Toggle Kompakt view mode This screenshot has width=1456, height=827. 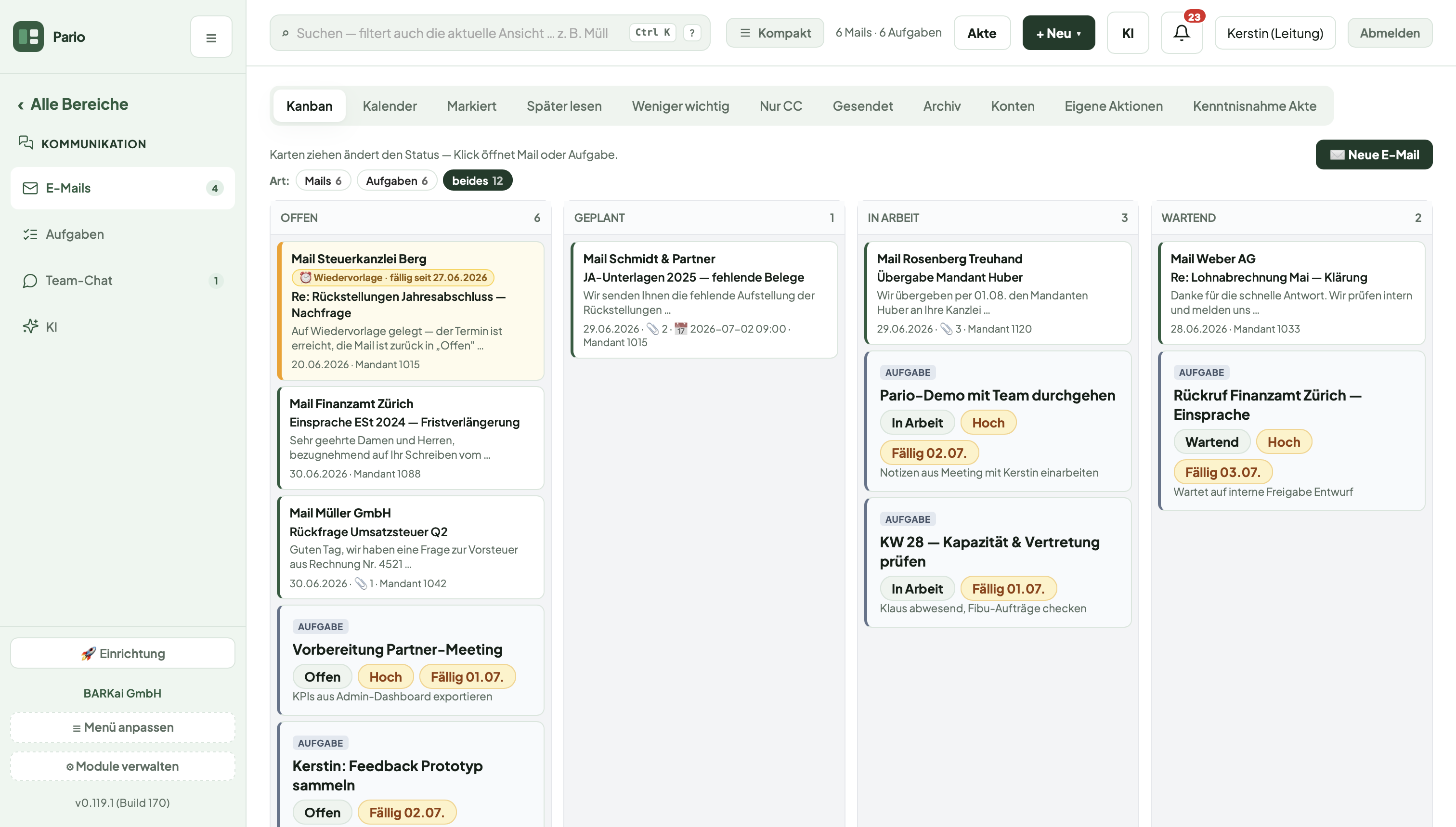pos(775,33)
